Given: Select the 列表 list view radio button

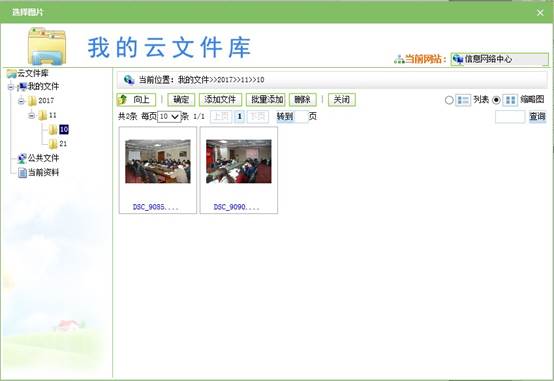Looking at the screenshot, I should tap(449, 100).
